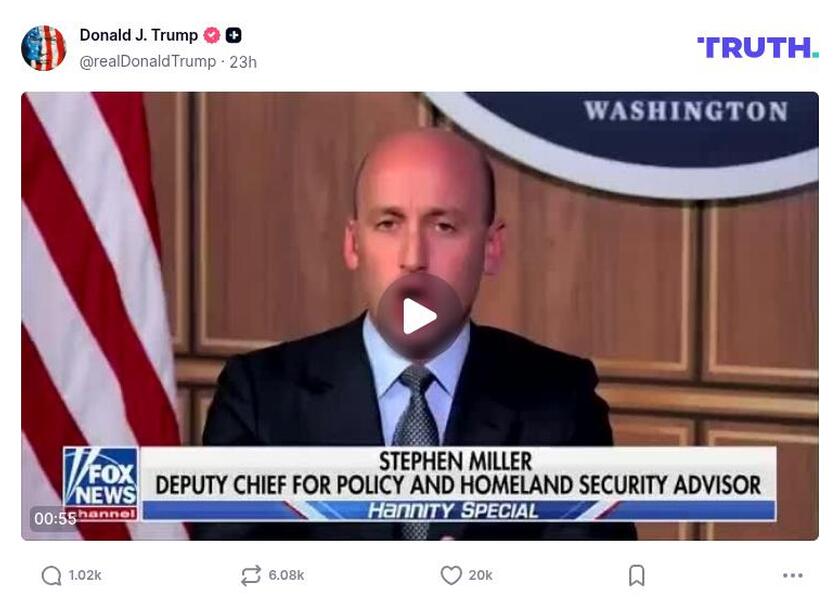Click the red verified checkmark badge

click(212, 35)
